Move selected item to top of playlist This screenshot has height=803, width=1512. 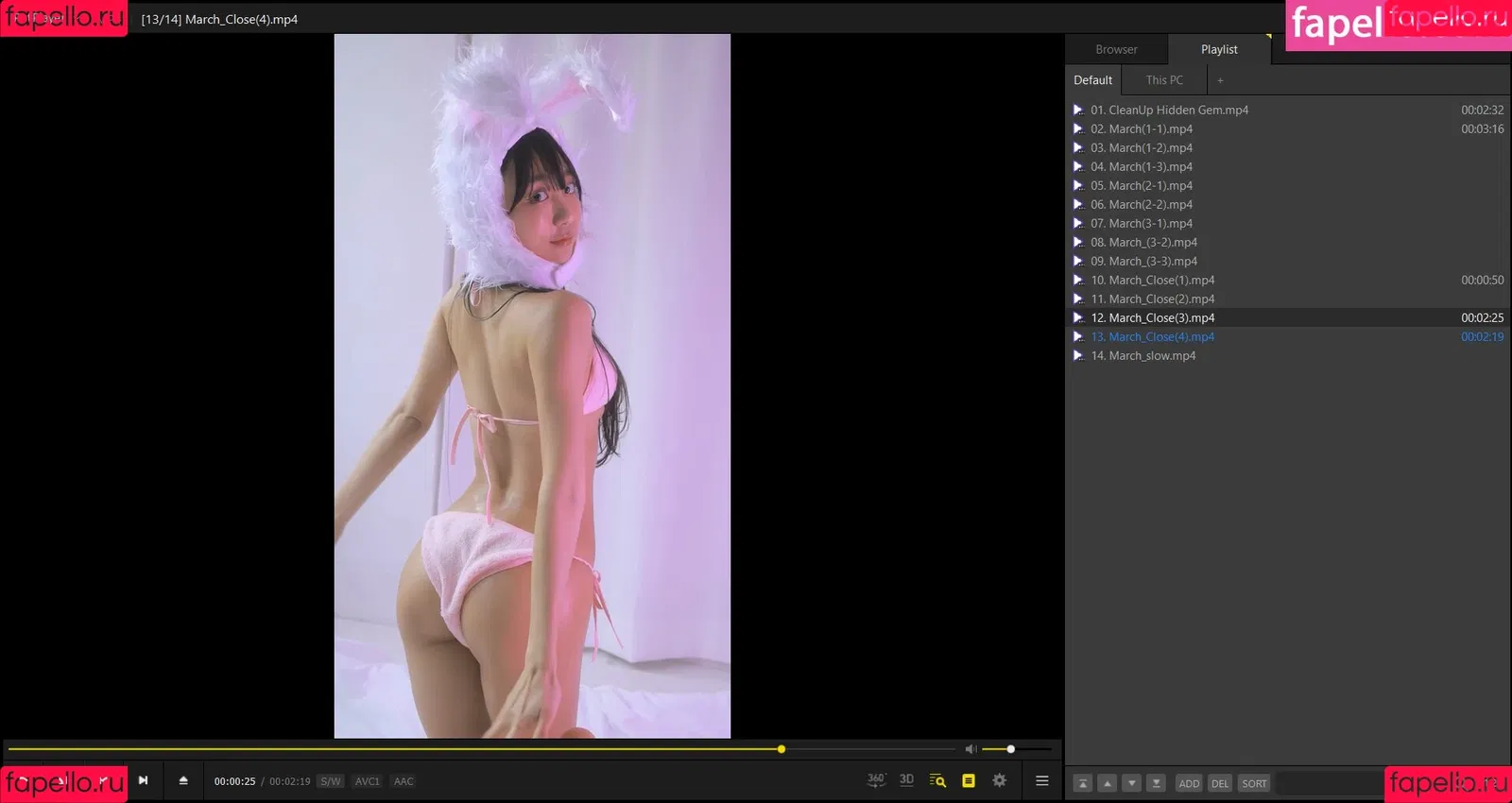coord(1083,783)
